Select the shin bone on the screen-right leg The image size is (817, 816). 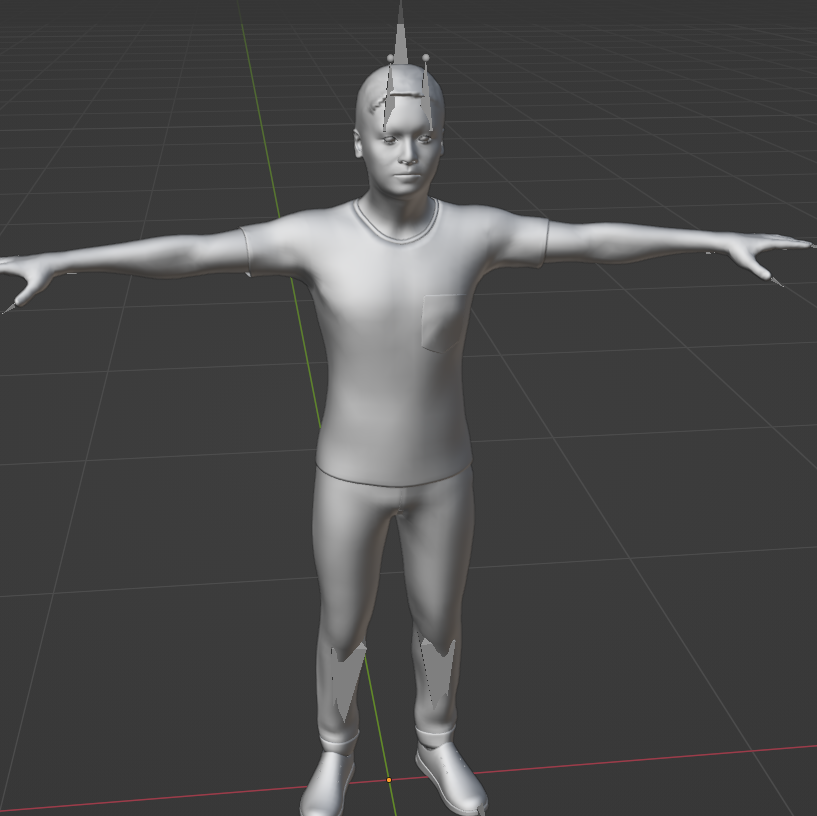(438, 665)
